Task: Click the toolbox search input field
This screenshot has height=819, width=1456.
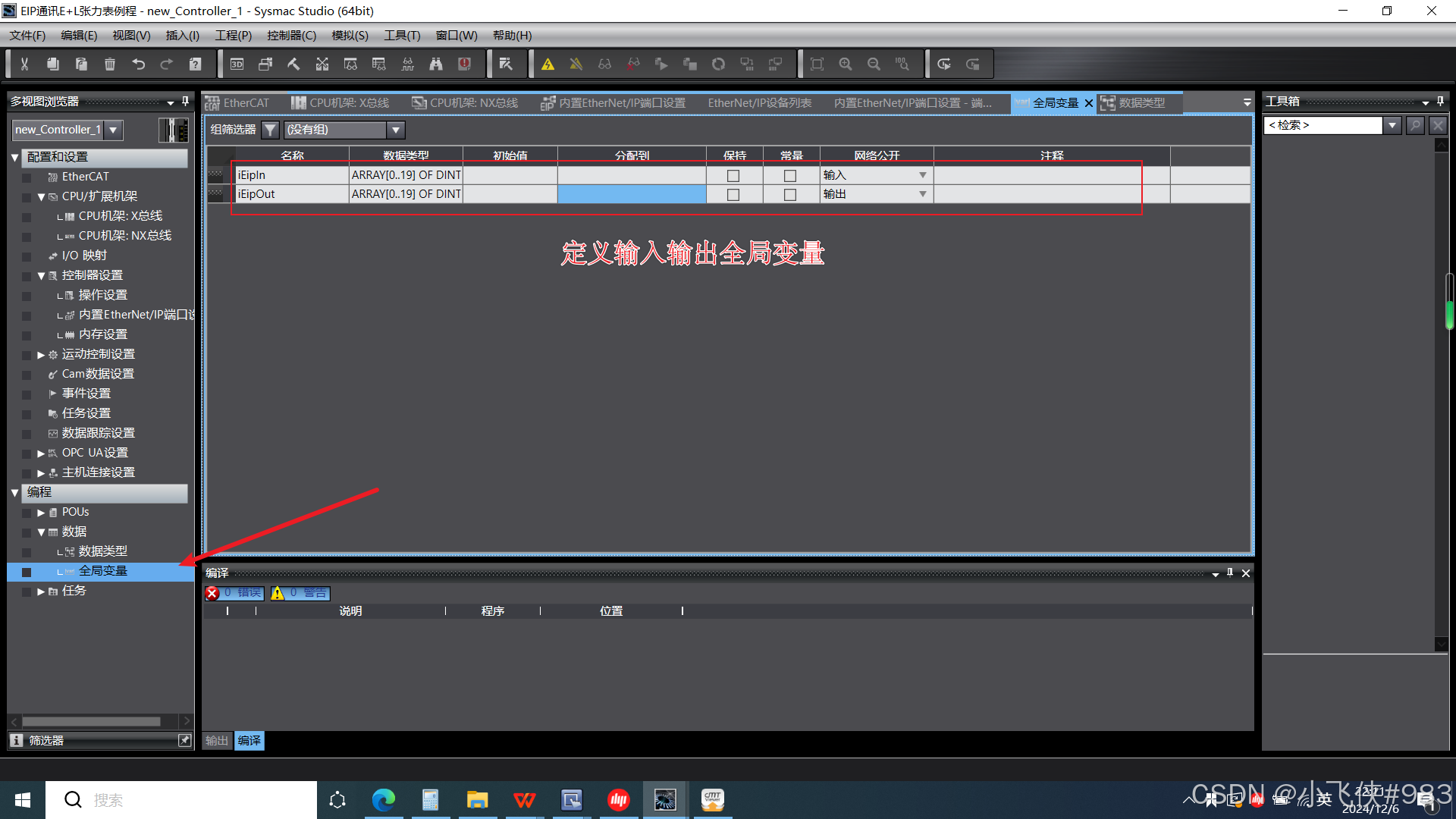Action: click(1323, 125)
